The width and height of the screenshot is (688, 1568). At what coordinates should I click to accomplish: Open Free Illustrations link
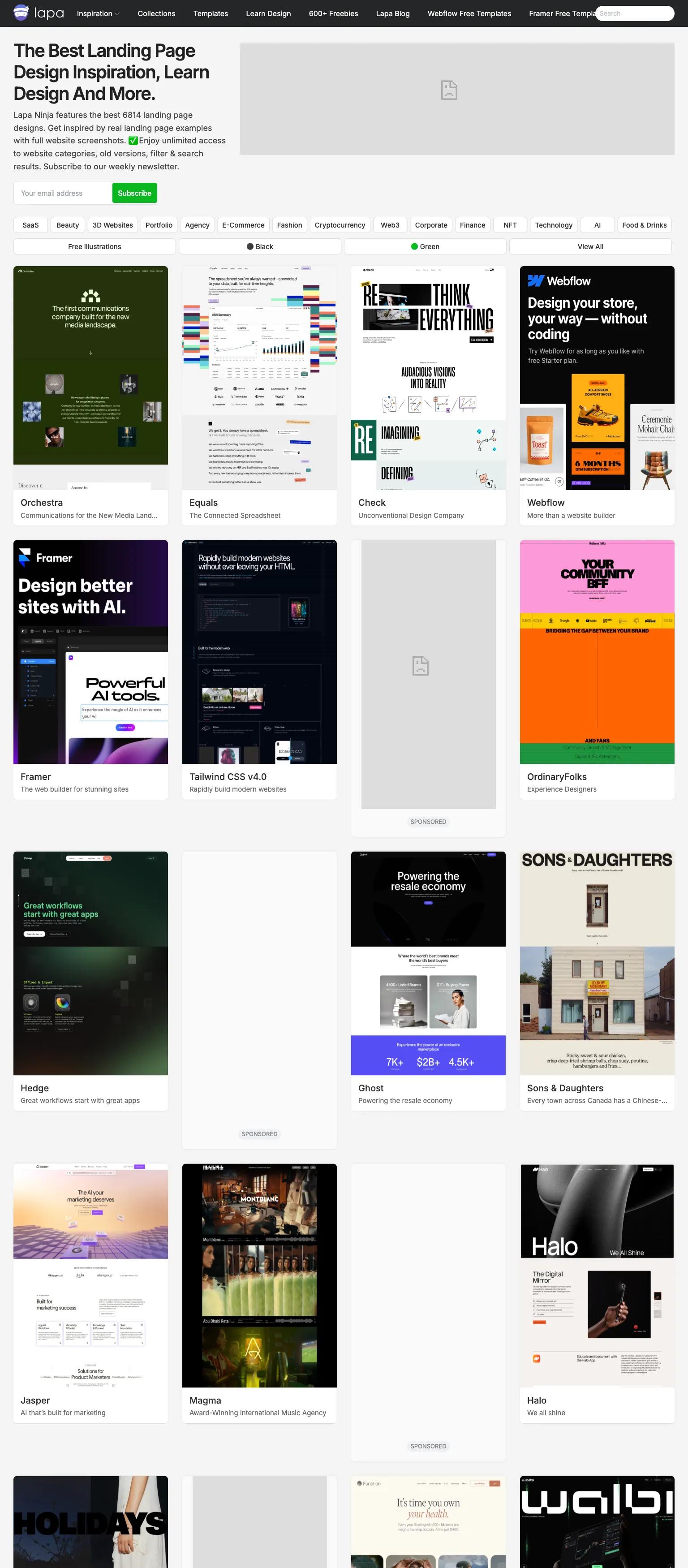[x=95, y=246]
